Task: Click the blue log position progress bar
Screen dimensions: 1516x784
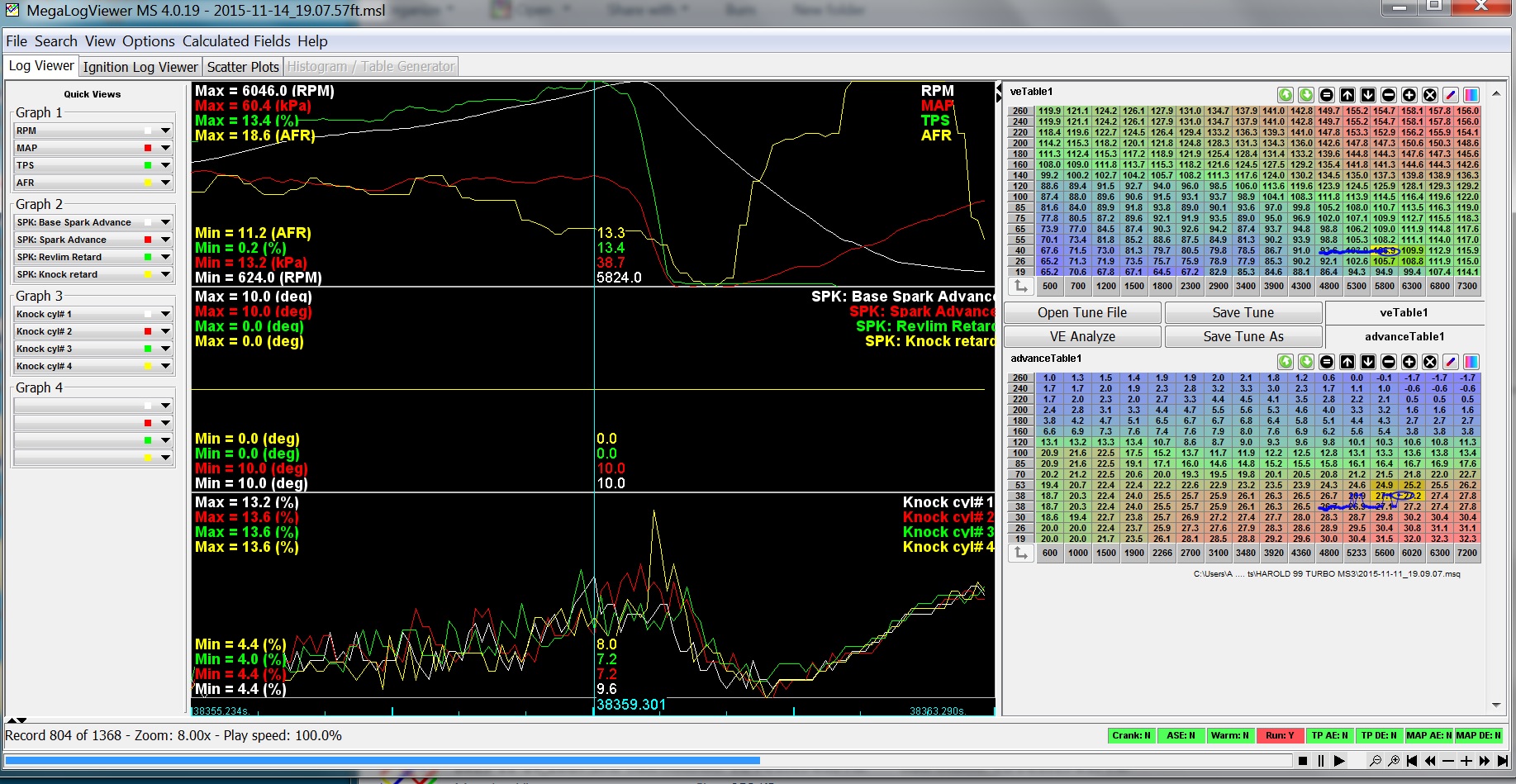Action: [382, 760]
